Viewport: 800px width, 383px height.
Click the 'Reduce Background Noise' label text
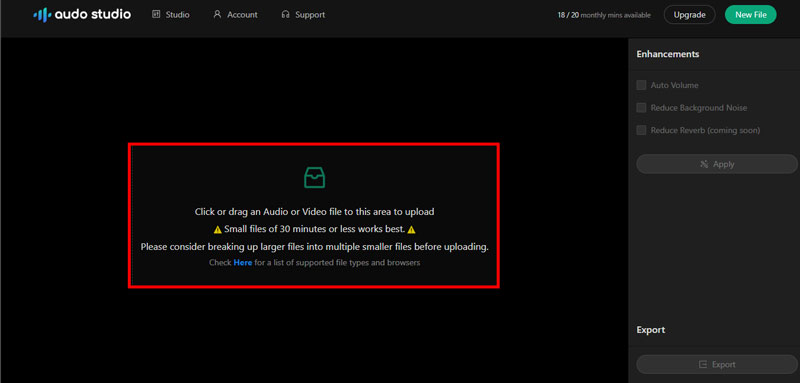699,108
